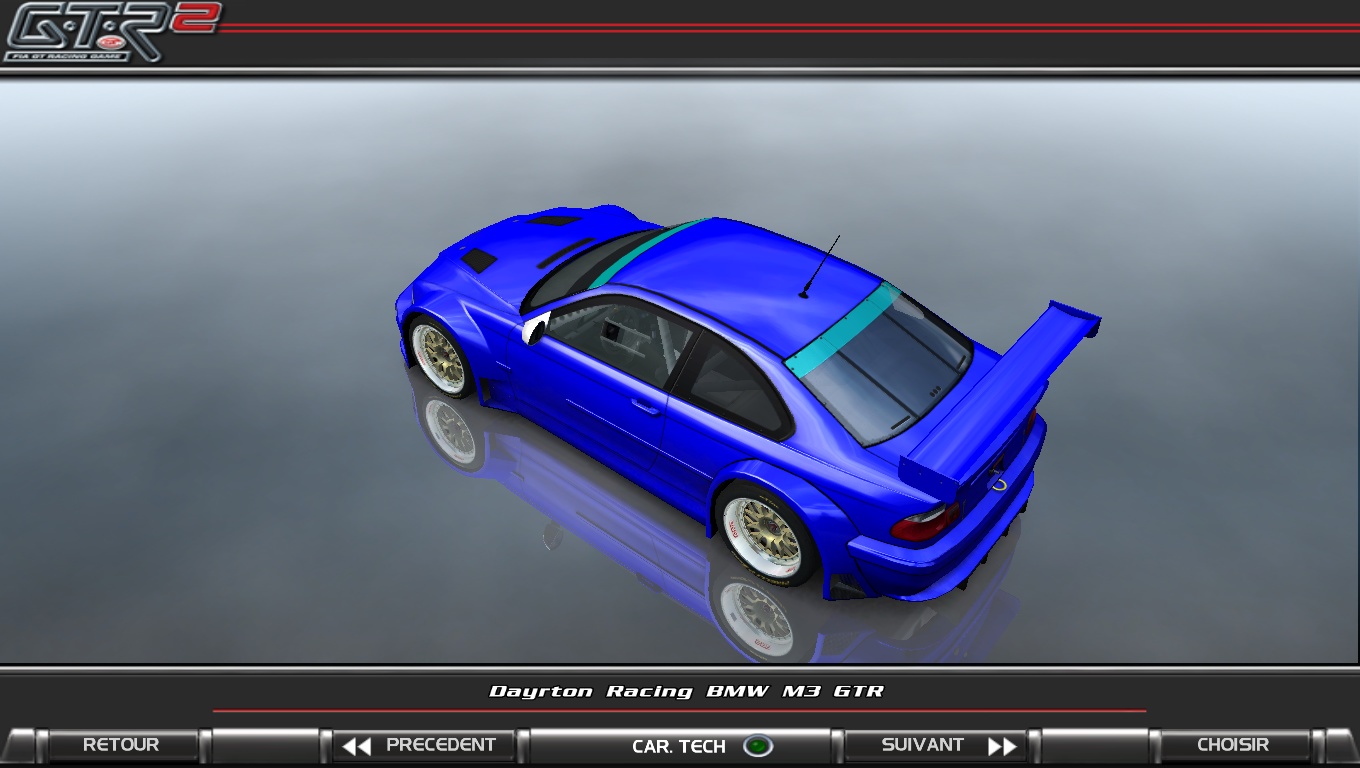Toggle the CAR. TECH green indicator
The width and height of the screenshot is (1360, 768).
click(x=758, y=746)
